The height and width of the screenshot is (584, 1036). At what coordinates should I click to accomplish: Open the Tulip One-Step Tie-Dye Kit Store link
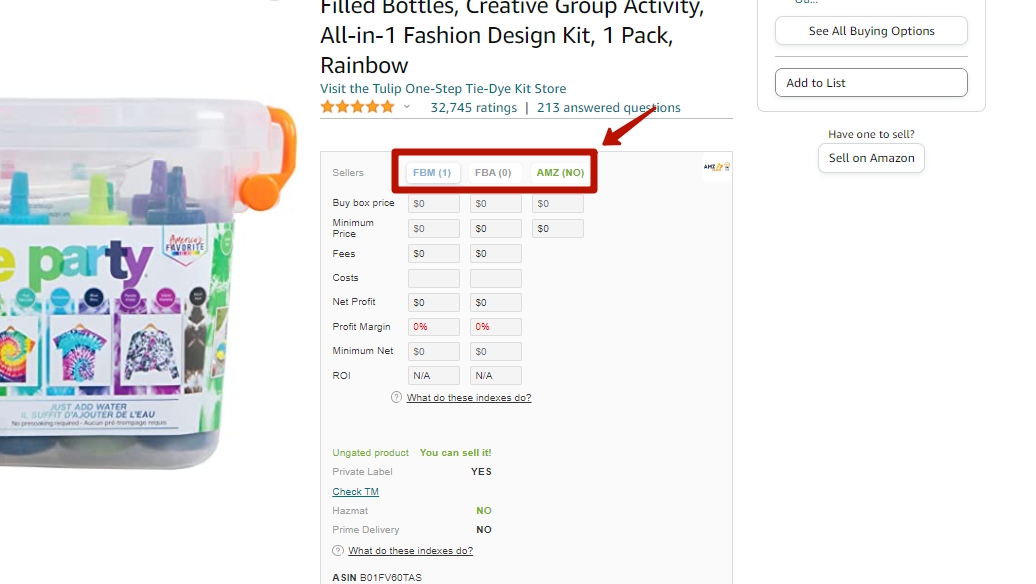coord(442,88)
